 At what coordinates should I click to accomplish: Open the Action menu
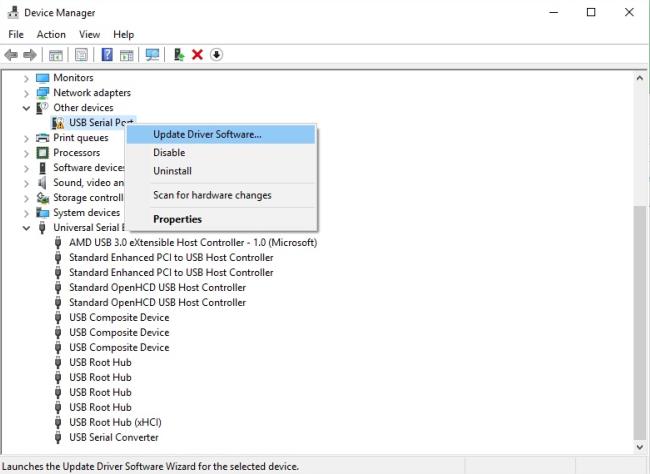pos(51,34)
